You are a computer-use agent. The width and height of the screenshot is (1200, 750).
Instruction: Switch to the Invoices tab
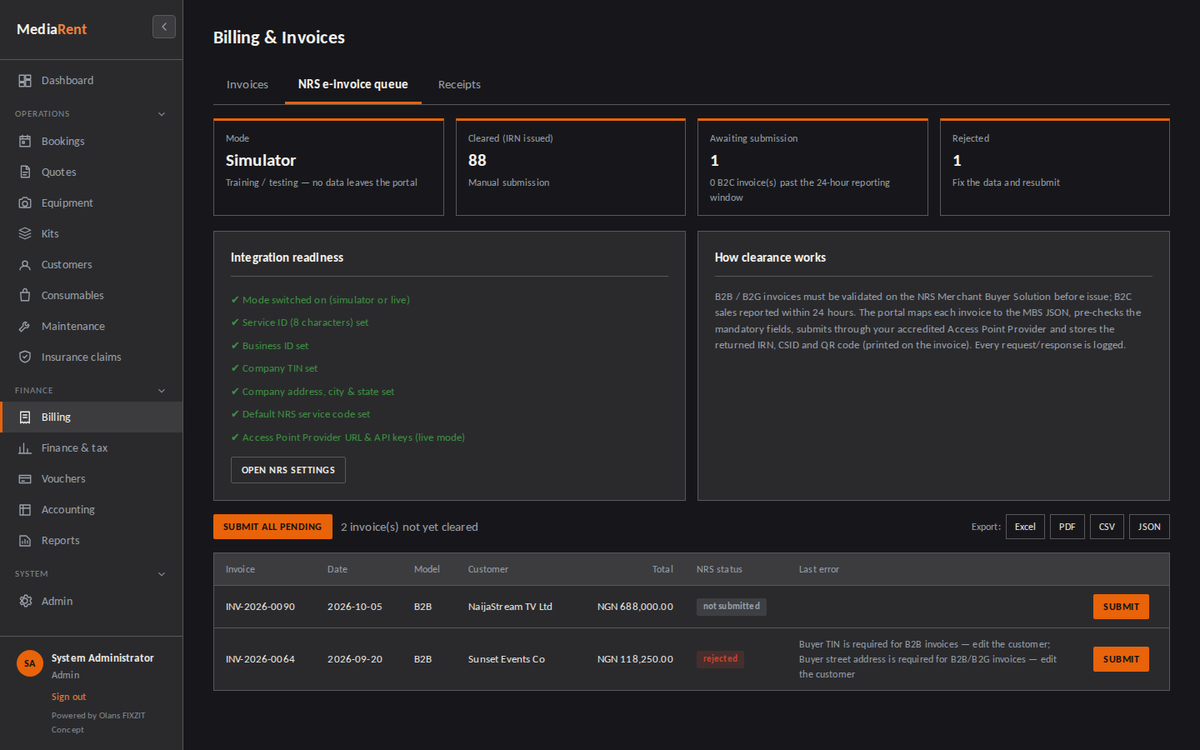[x=247, y=85]
